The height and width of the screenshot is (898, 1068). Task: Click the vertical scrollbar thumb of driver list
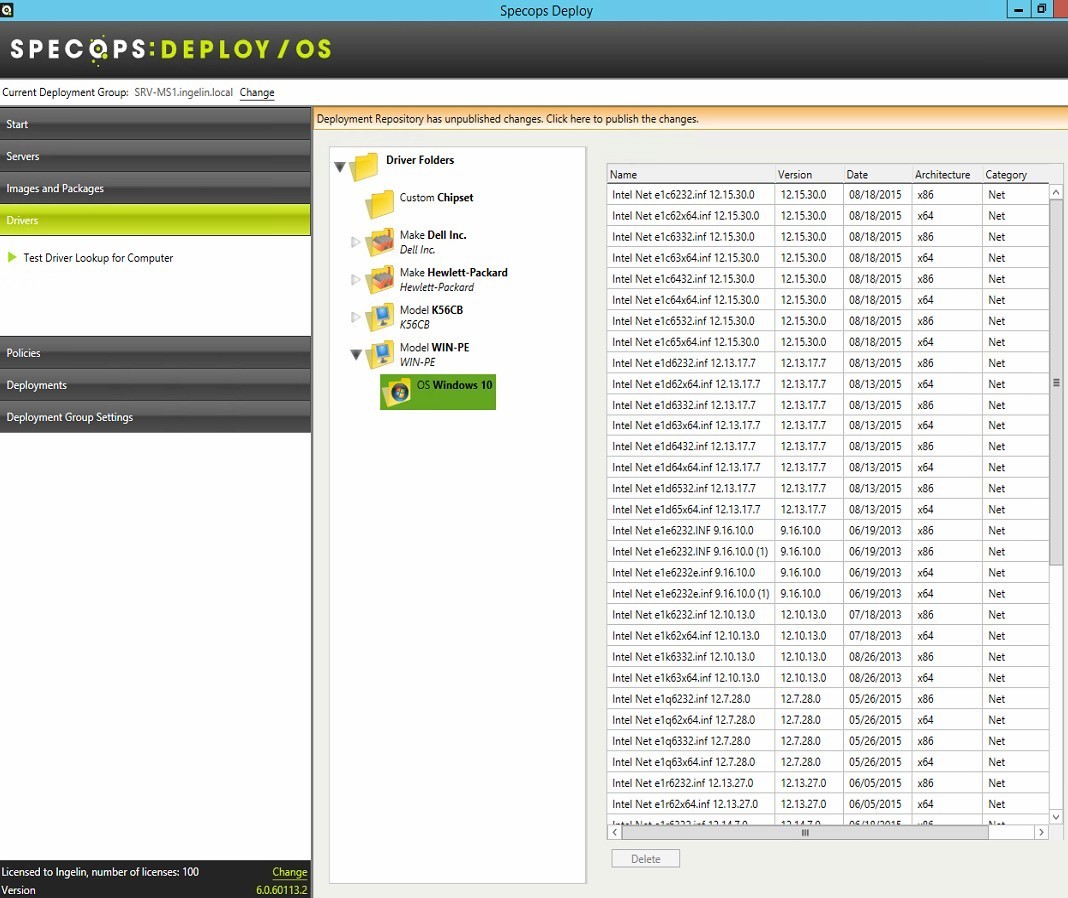point(1056,382)
